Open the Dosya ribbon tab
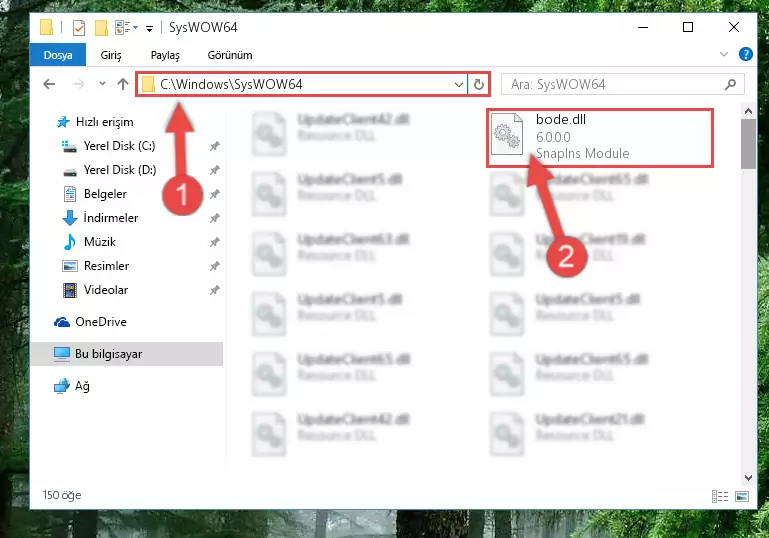The image size is (769, 538). 58,55
